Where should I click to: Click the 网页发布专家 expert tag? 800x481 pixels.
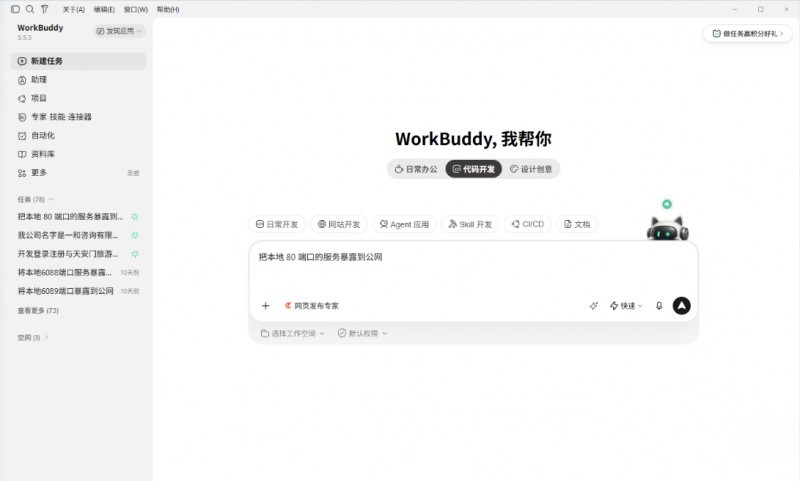312,306
